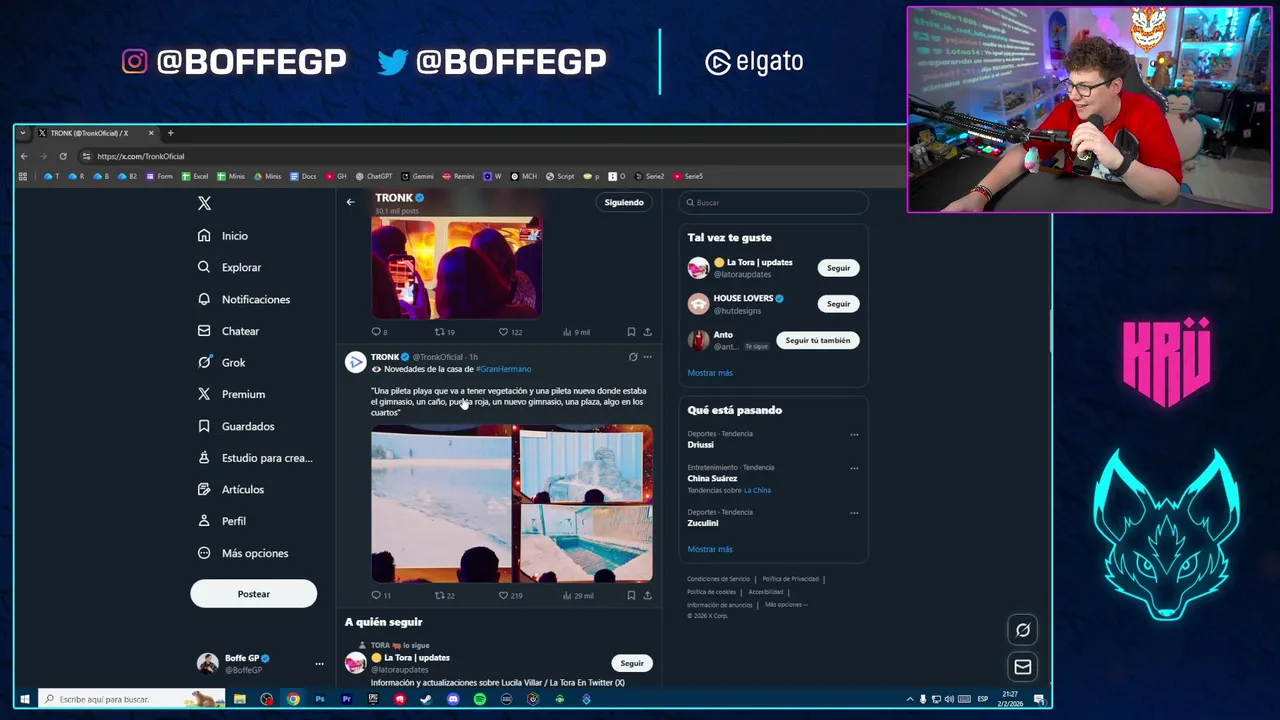The width and height of the screenshot is (1280, 720).
Task: Bookmark the Gran Hermano novedades post
Action: coord(631,595)
